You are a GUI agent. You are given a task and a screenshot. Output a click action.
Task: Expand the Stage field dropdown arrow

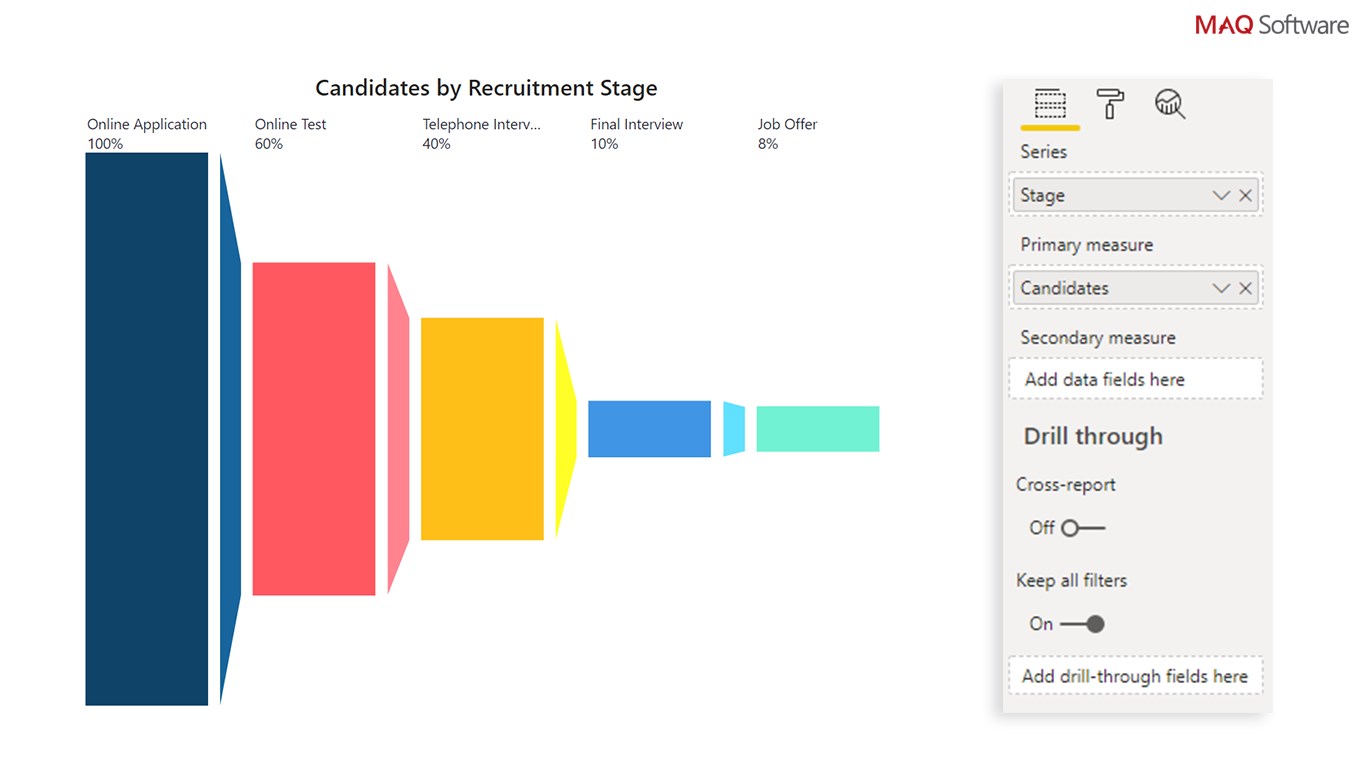(1221, 196)
